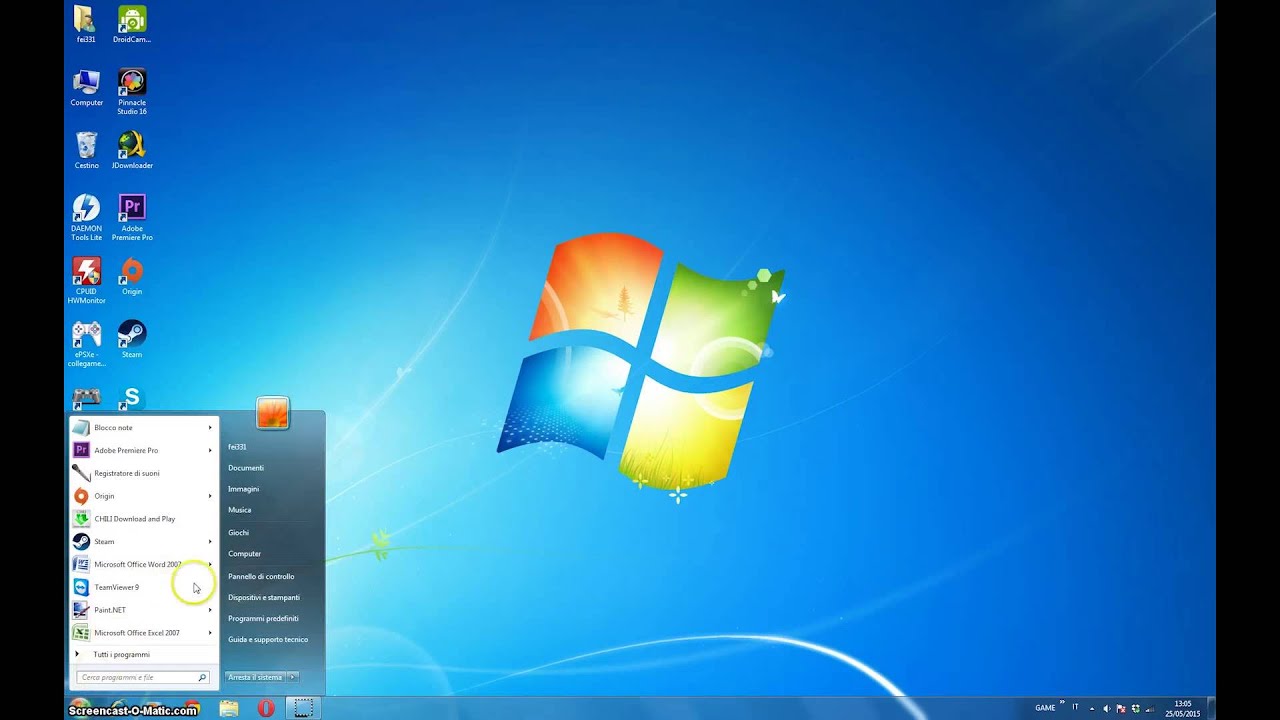Screen dimensions: 1280x720
Task: Open Computer in Start menu right pane
Action: (x=244, y=554)
